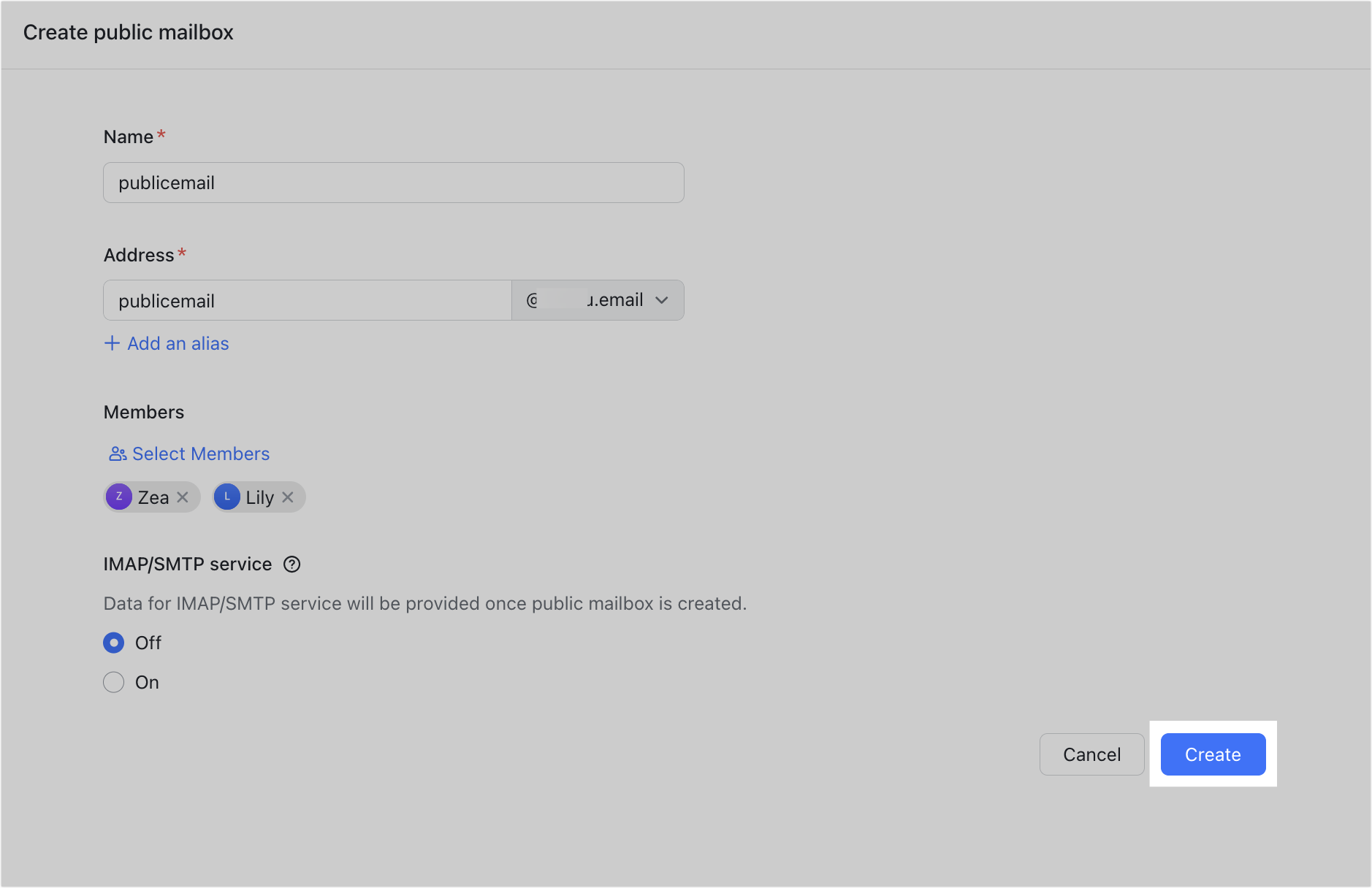Click the Create button

pos(1213,754)
